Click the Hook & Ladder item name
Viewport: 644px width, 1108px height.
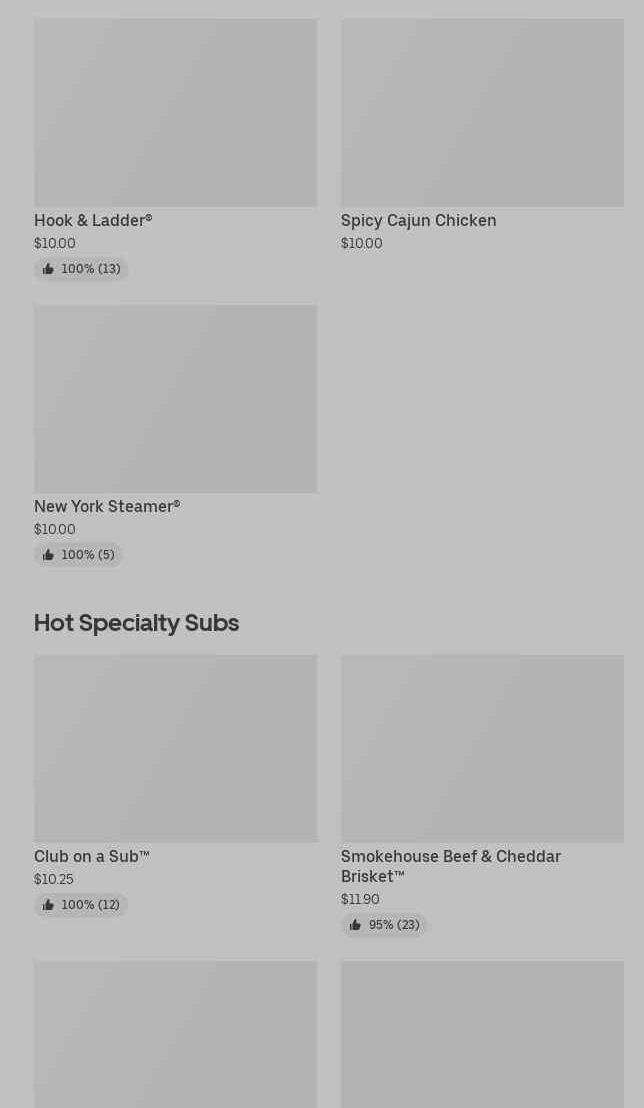(x=93, y=220)
